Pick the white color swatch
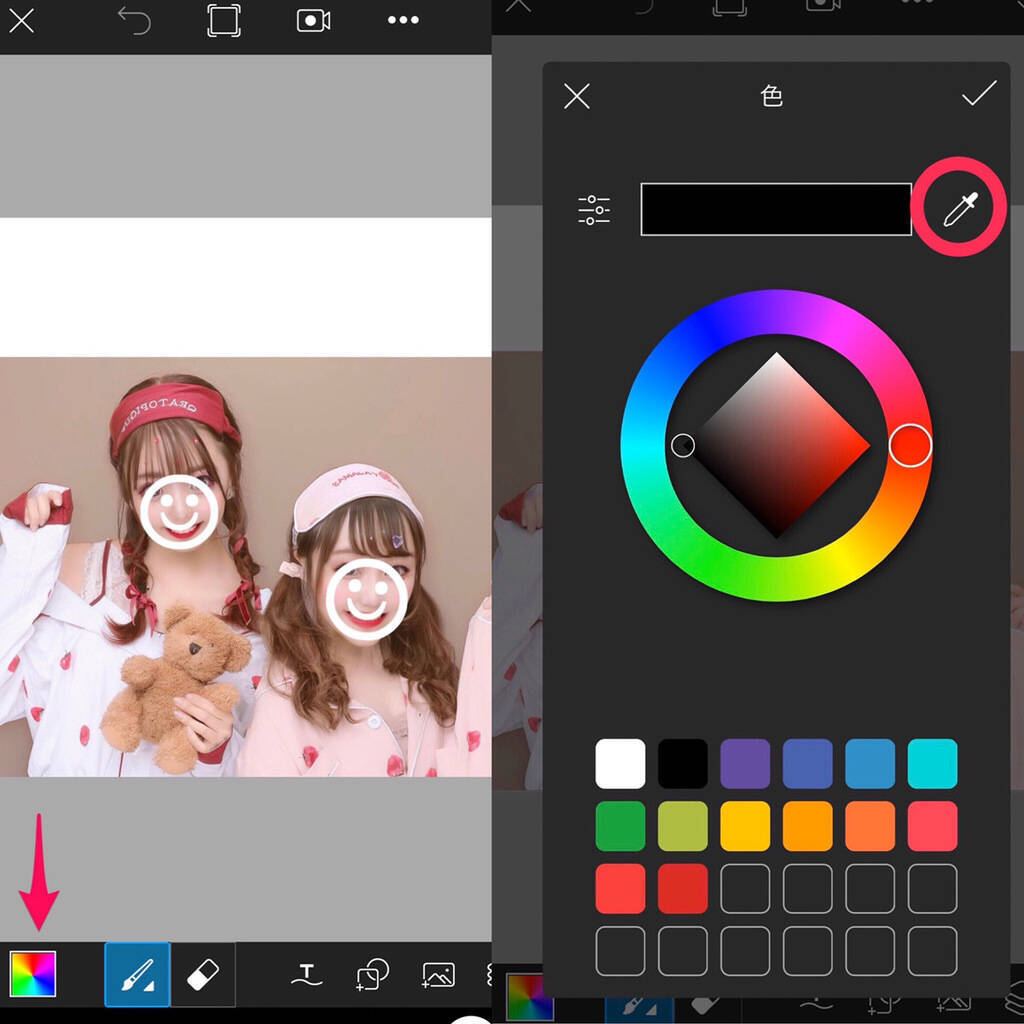 (x=620, y=764)
